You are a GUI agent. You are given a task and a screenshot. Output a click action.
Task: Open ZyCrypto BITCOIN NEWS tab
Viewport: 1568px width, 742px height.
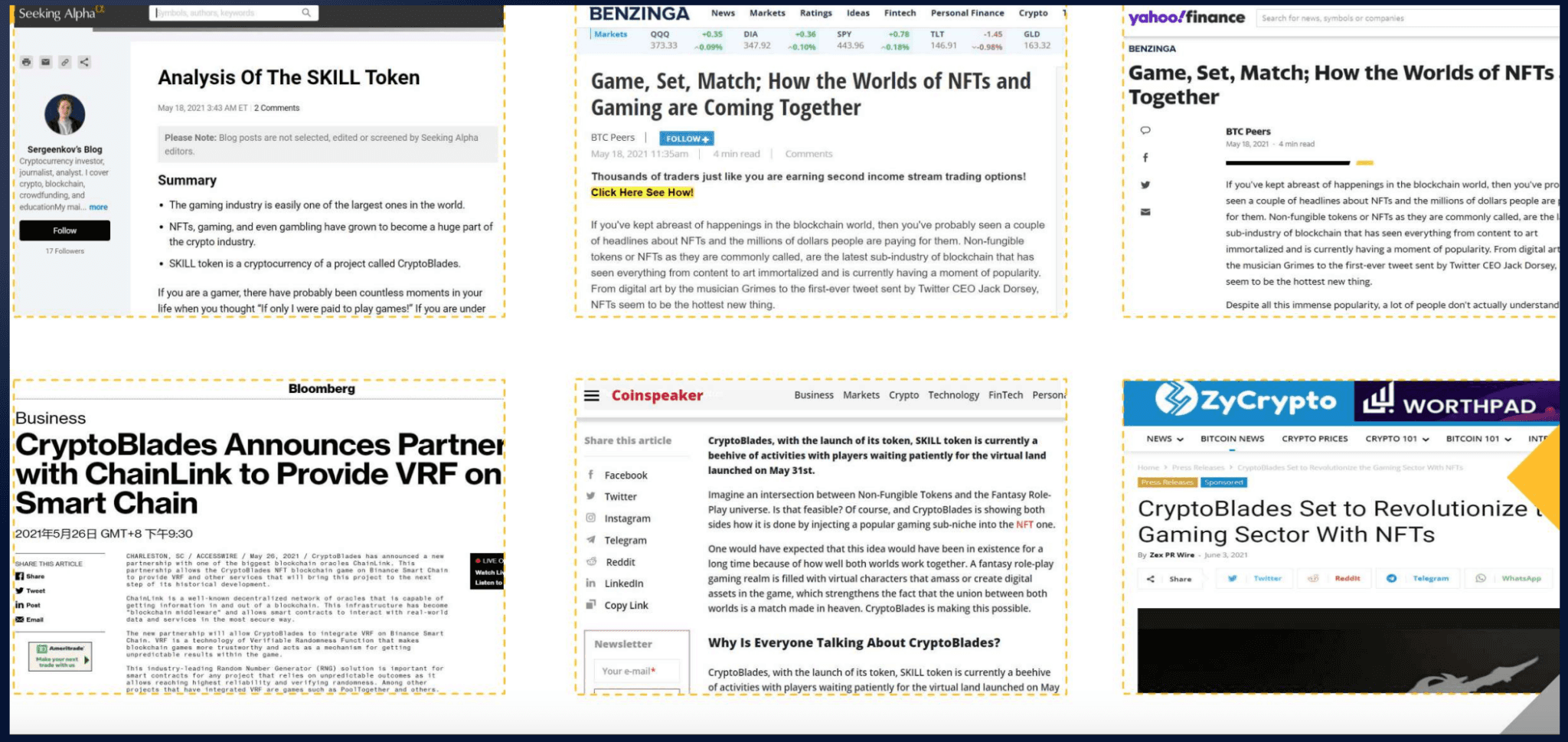coord(1232,439)
